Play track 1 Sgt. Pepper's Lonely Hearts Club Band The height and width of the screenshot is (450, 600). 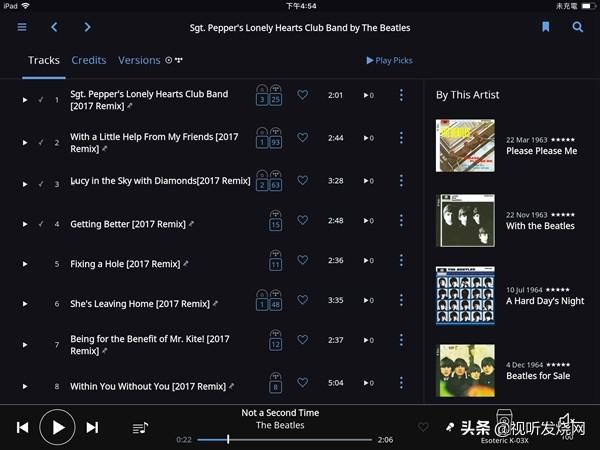tap(25, 100)
